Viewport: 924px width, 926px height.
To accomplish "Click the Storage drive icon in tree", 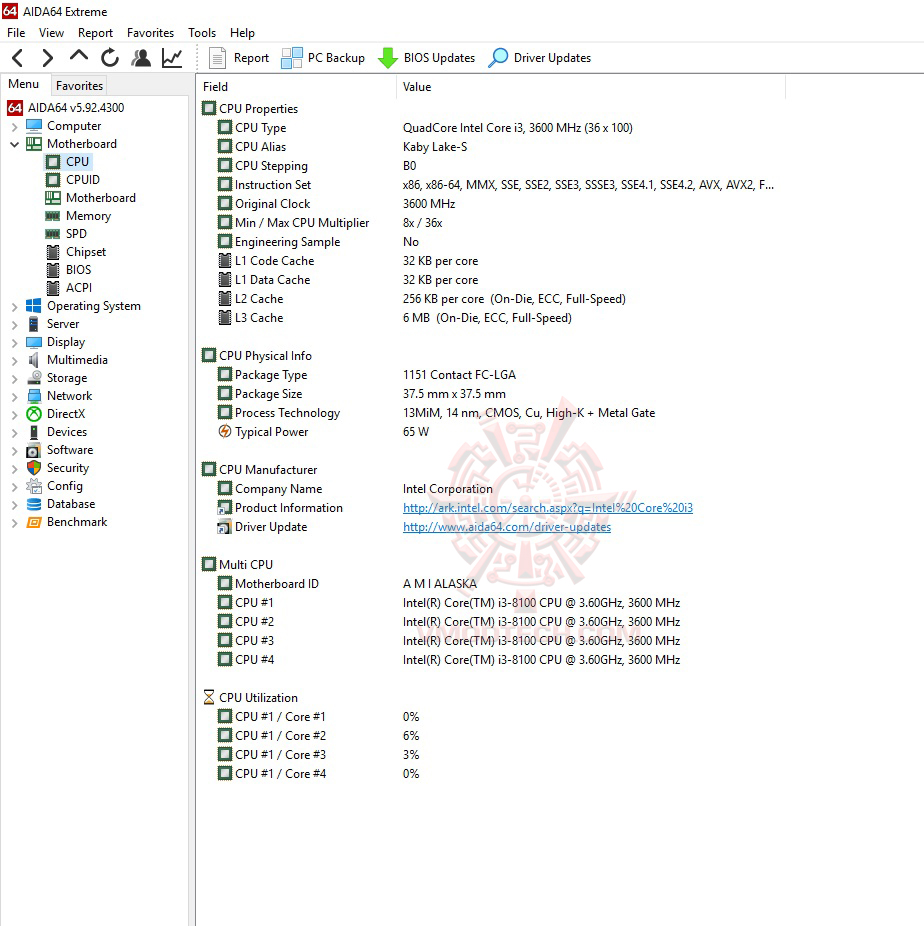I will (34, 379).
